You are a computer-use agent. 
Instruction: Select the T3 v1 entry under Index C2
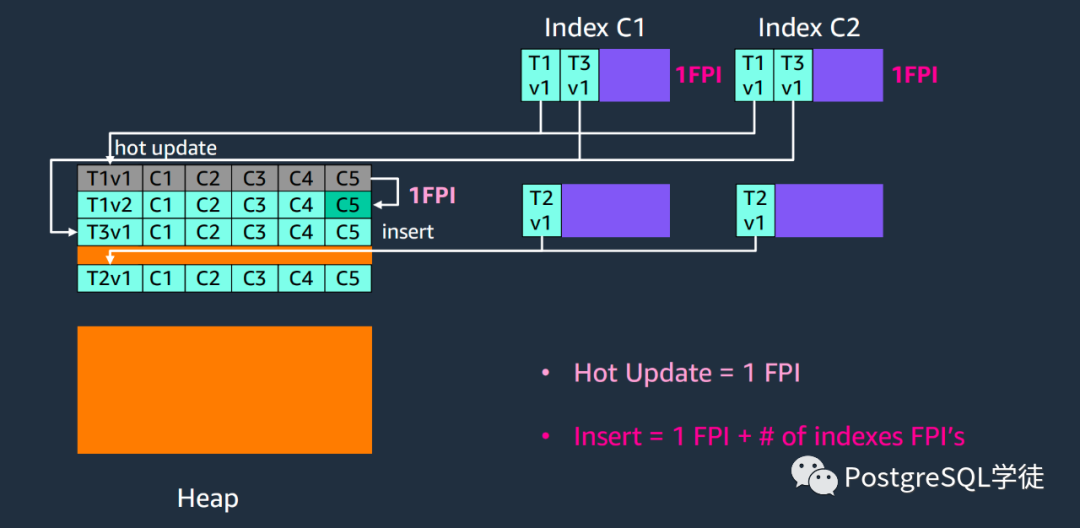click(x=793, y=76)
